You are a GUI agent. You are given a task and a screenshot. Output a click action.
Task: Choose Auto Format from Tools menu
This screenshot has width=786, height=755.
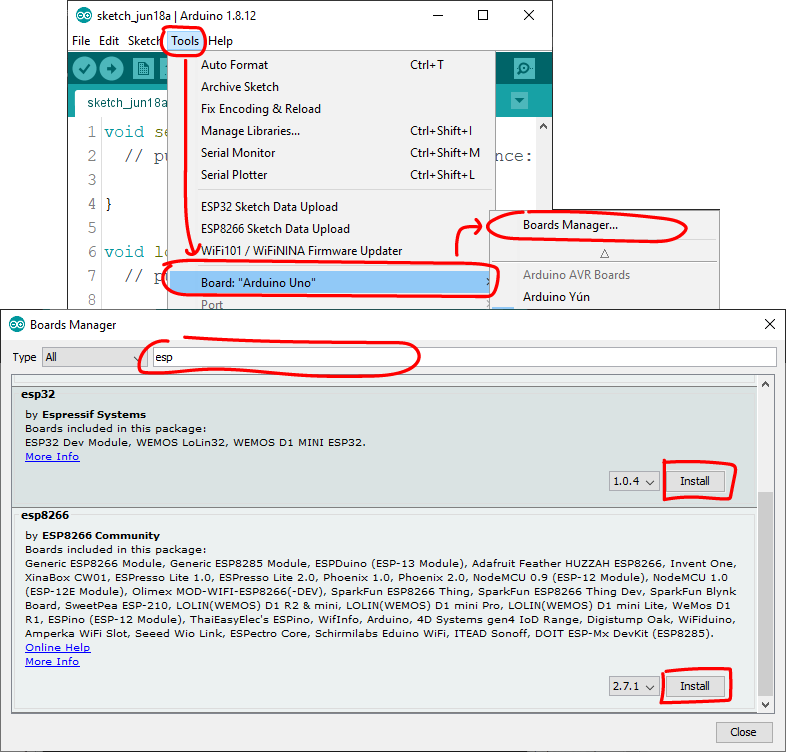(331, 65)
